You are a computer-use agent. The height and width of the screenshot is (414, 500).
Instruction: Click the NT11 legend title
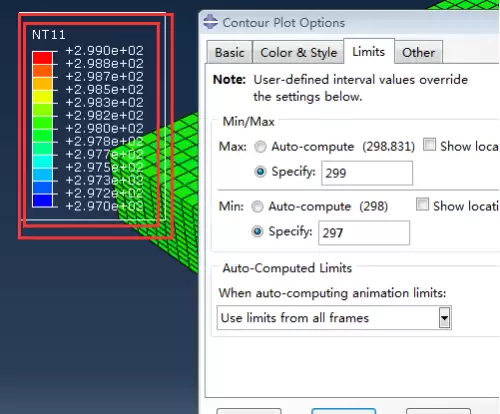[49, 35]
